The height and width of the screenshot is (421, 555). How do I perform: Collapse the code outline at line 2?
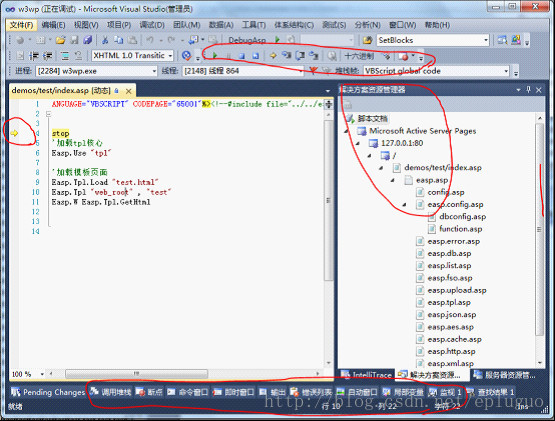[x=48, y=114]
